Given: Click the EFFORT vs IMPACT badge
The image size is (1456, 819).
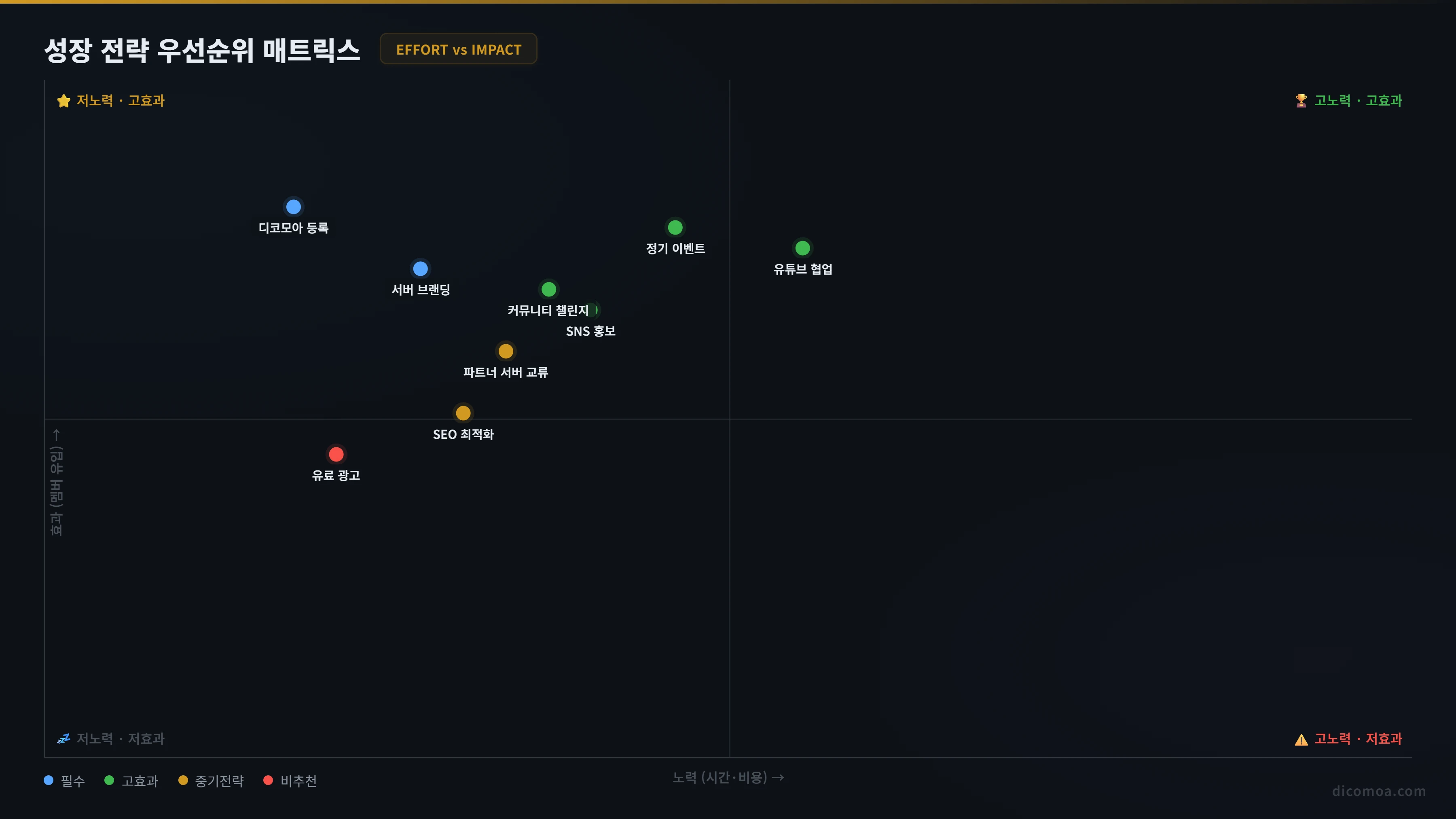Looking at the screenshot, I should click(458, 49).
